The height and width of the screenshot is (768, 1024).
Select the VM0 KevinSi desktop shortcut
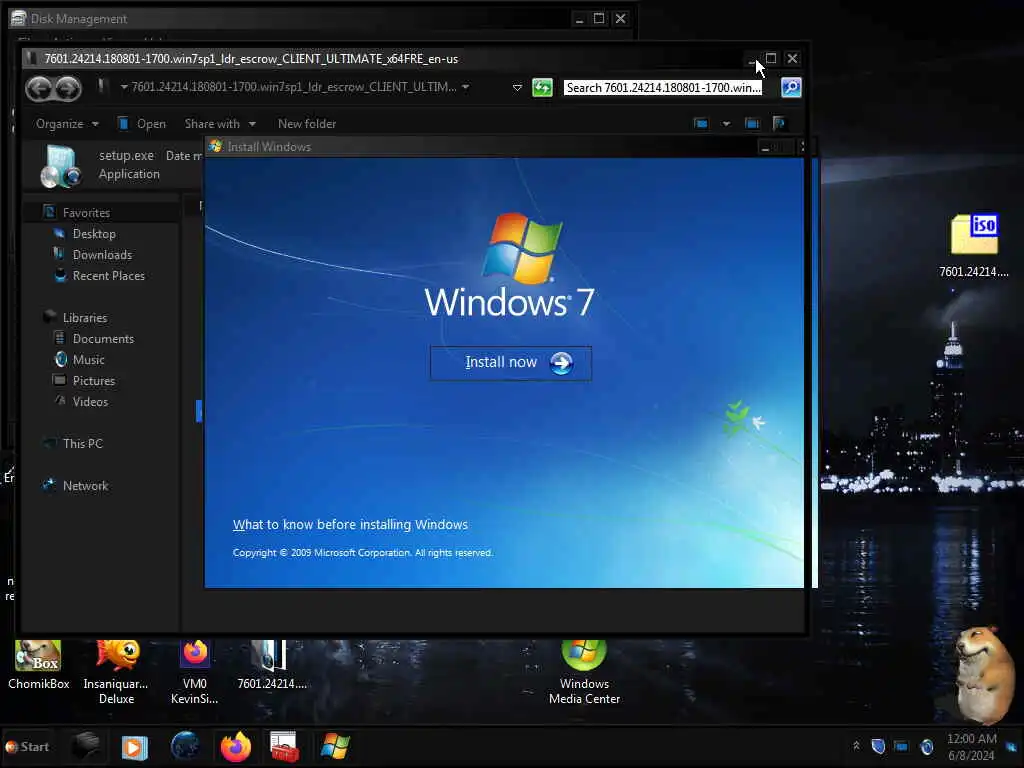pyautogui.click(x=195, y=673)
